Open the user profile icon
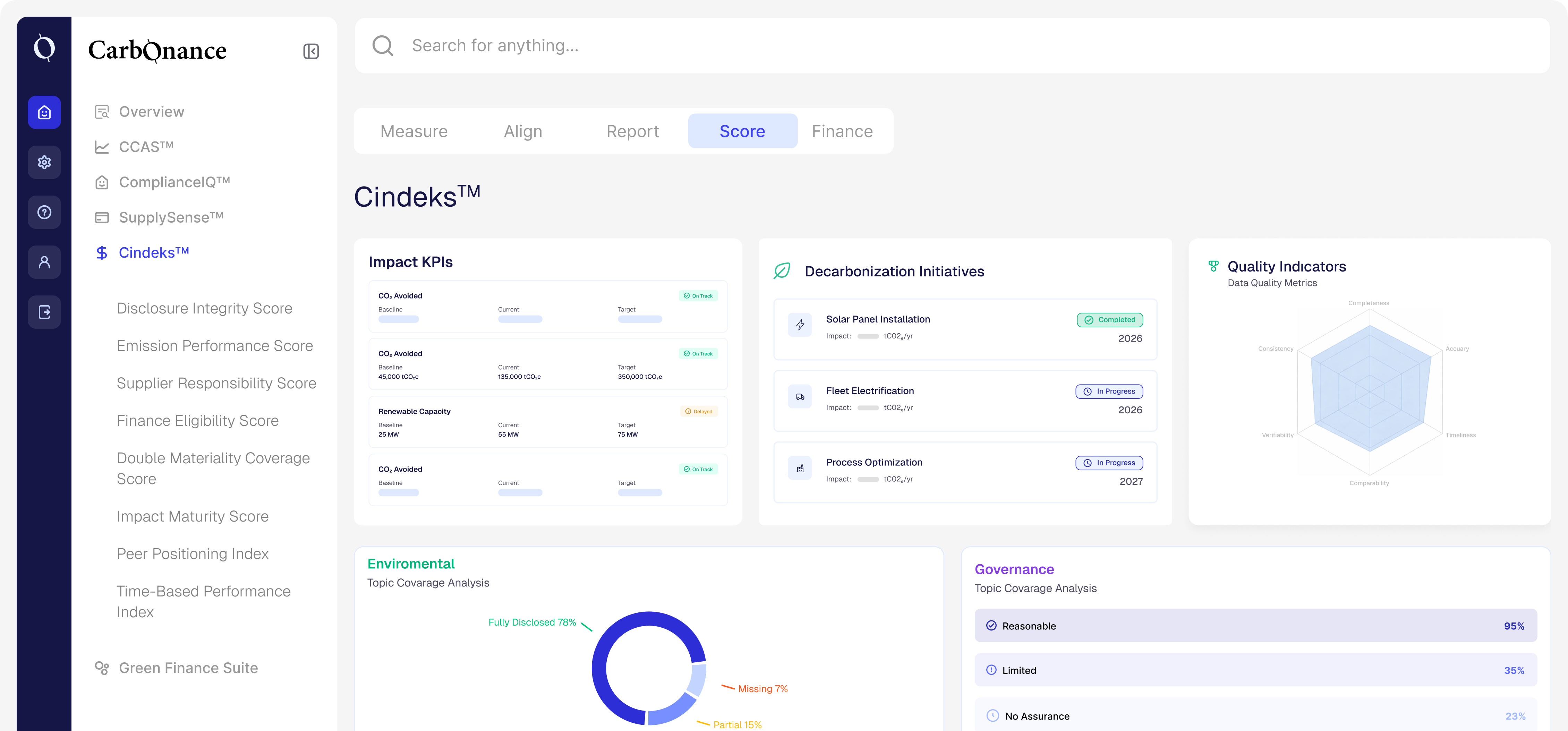 click(x=44, y=262)
